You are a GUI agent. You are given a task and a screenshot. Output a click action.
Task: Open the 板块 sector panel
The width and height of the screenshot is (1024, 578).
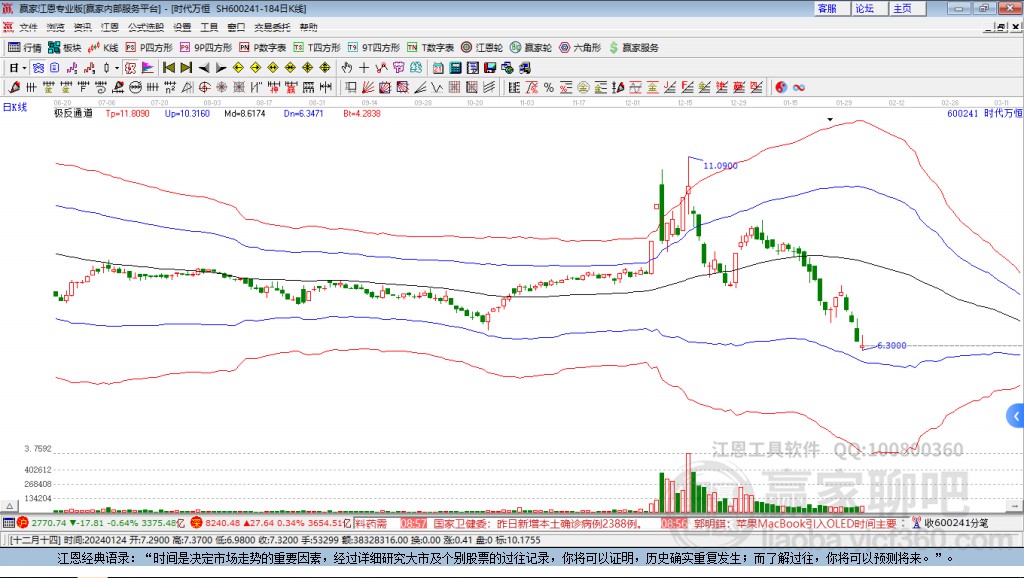point(65,48)
